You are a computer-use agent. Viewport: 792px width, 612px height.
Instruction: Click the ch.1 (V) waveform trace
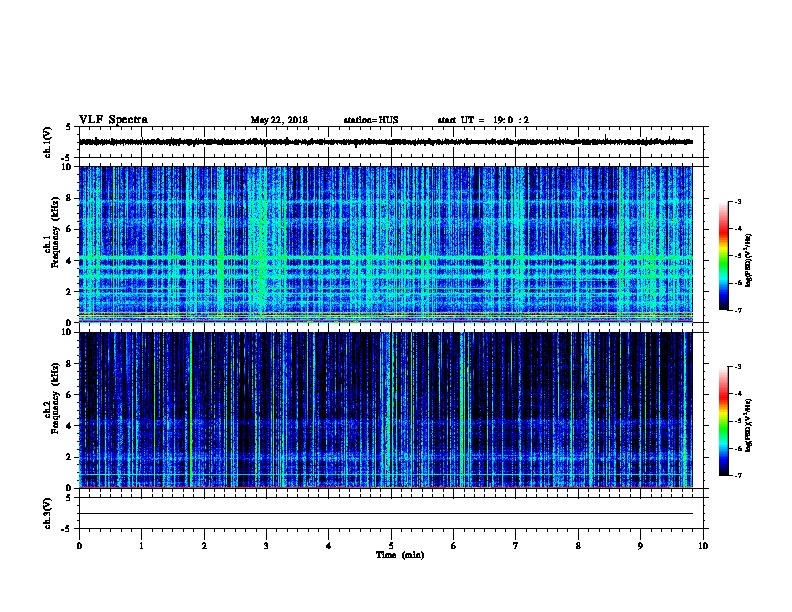tap(386, 142)
